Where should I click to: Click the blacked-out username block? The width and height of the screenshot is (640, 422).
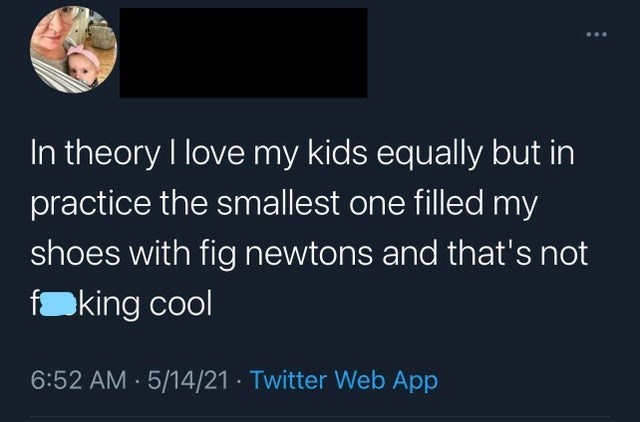click(x=243, y=53)
